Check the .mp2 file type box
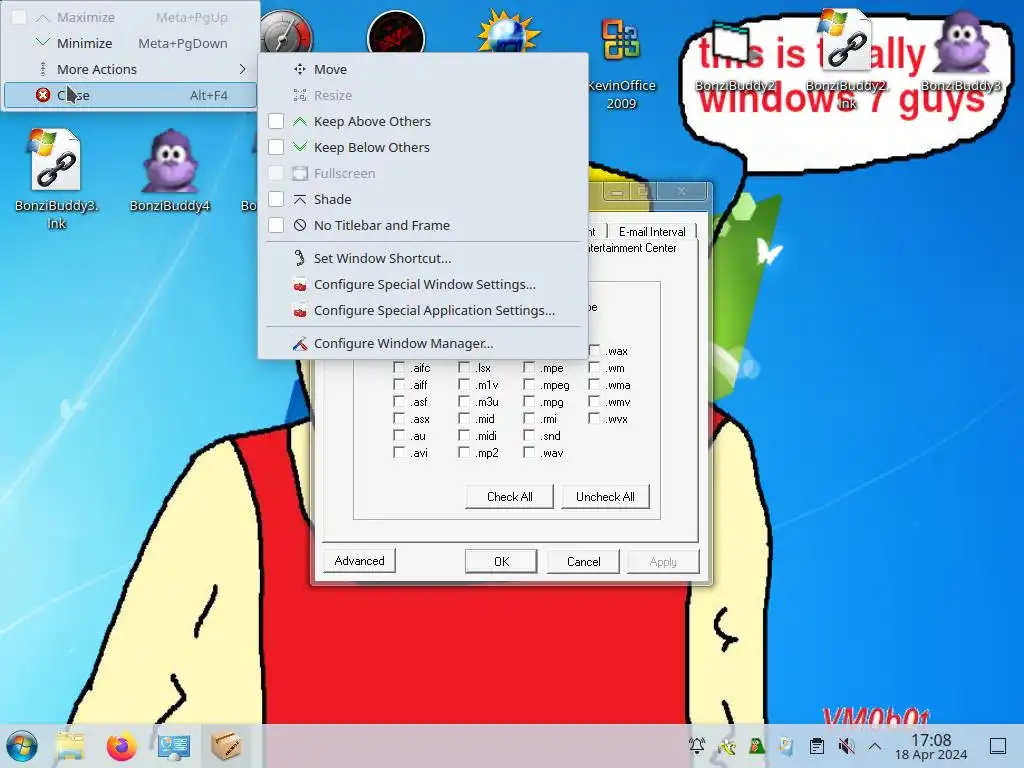 coord(464,453)
